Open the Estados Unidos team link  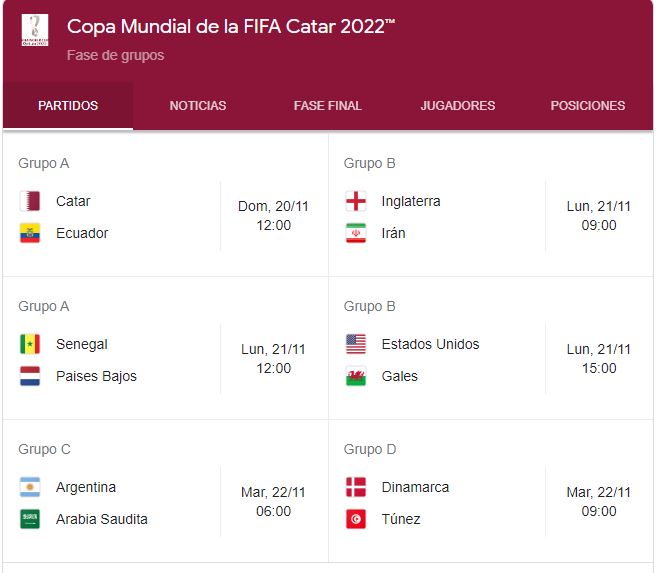(x=430, y=344)
